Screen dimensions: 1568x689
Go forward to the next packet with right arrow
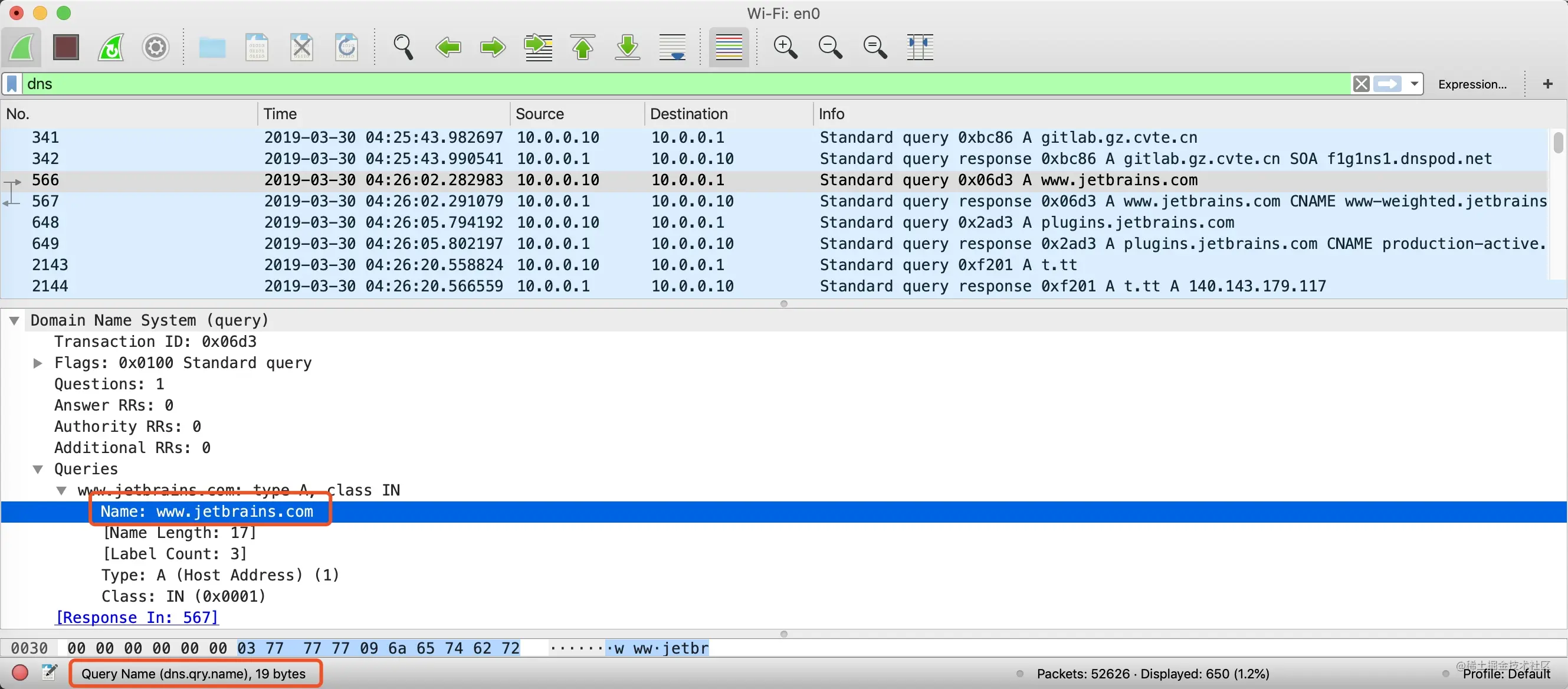[493, 47]
